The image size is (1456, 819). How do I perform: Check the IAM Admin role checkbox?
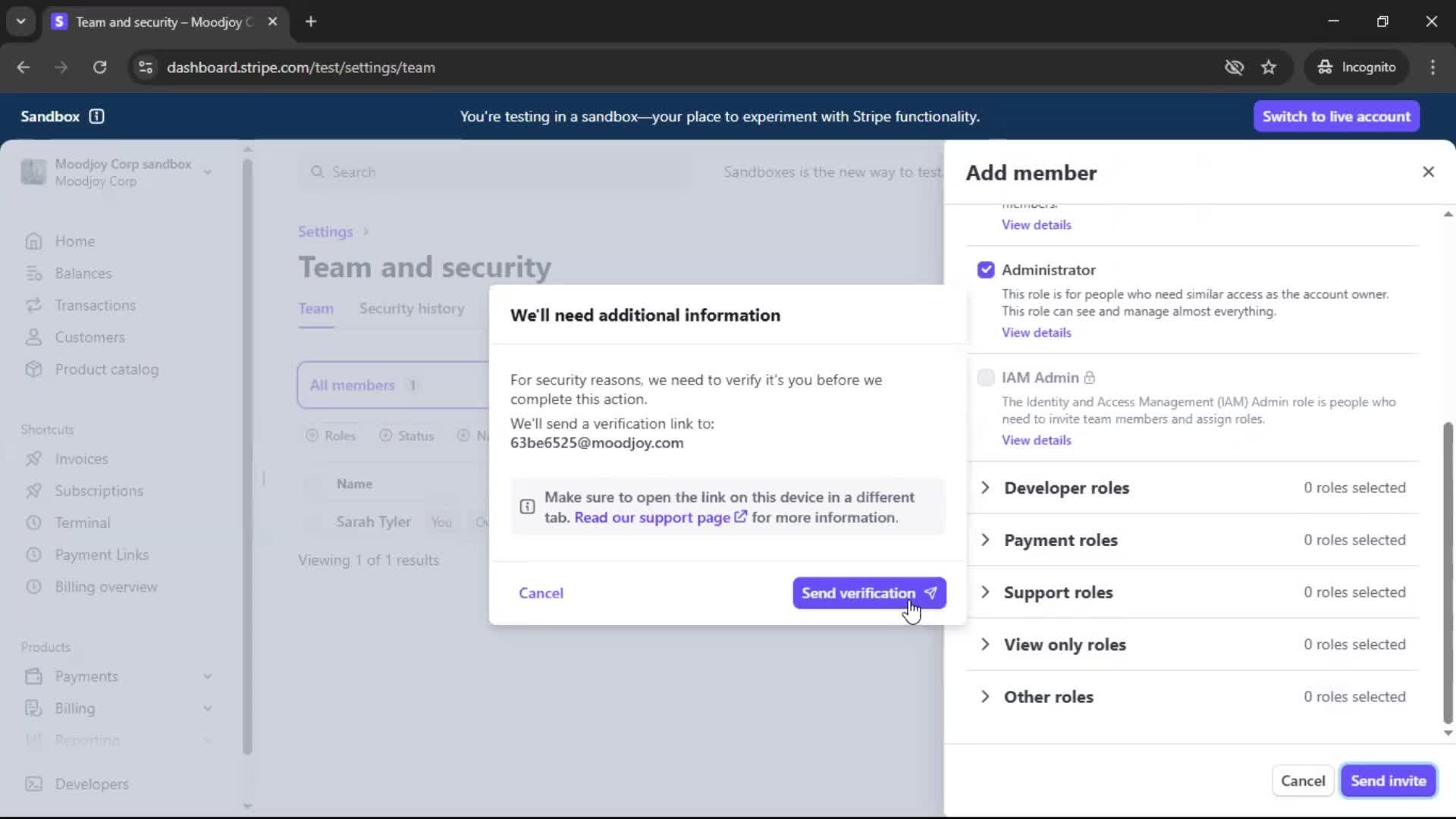986,378
